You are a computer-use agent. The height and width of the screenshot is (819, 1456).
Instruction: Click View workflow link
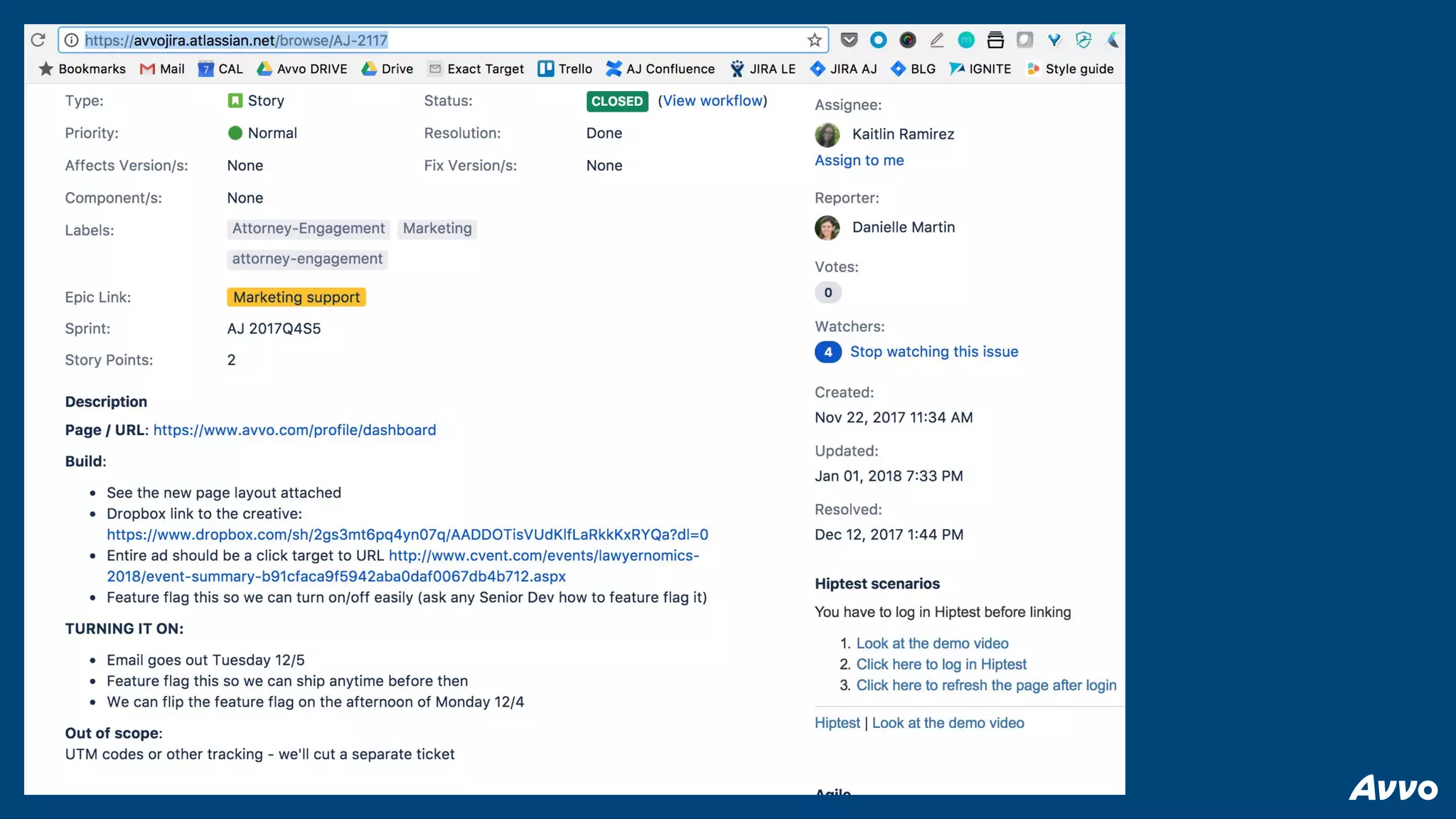tap(712, 101)
